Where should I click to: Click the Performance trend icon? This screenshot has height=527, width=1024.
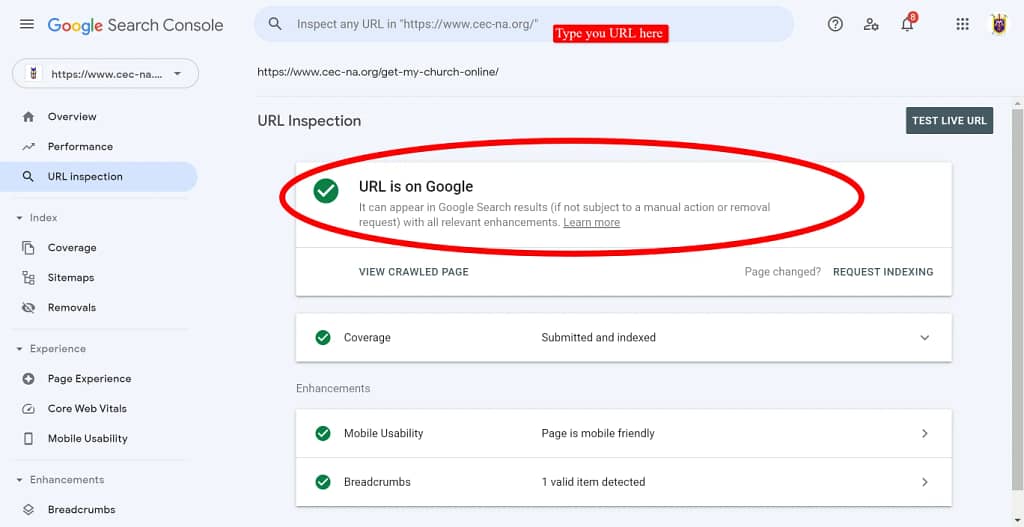pyautogui.click(x=28, y=147)
